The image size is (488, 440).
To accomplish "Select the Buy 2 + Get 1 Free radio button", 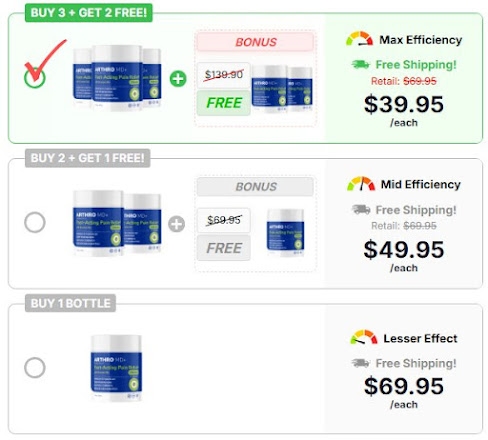I will pos(35,222).
